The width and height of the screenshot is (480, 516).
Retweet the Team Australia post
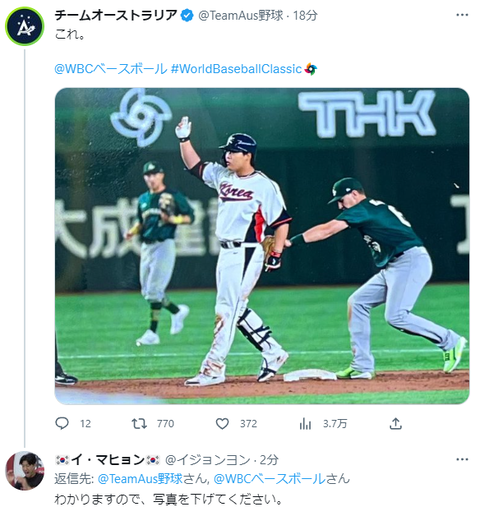click(x=139, y=423)
